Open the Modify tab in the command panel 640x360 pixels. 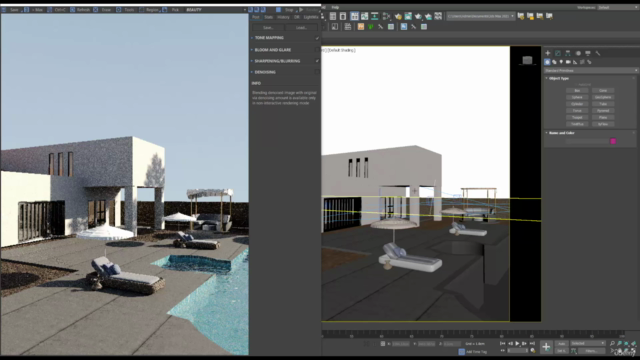(x=558, y=53)
